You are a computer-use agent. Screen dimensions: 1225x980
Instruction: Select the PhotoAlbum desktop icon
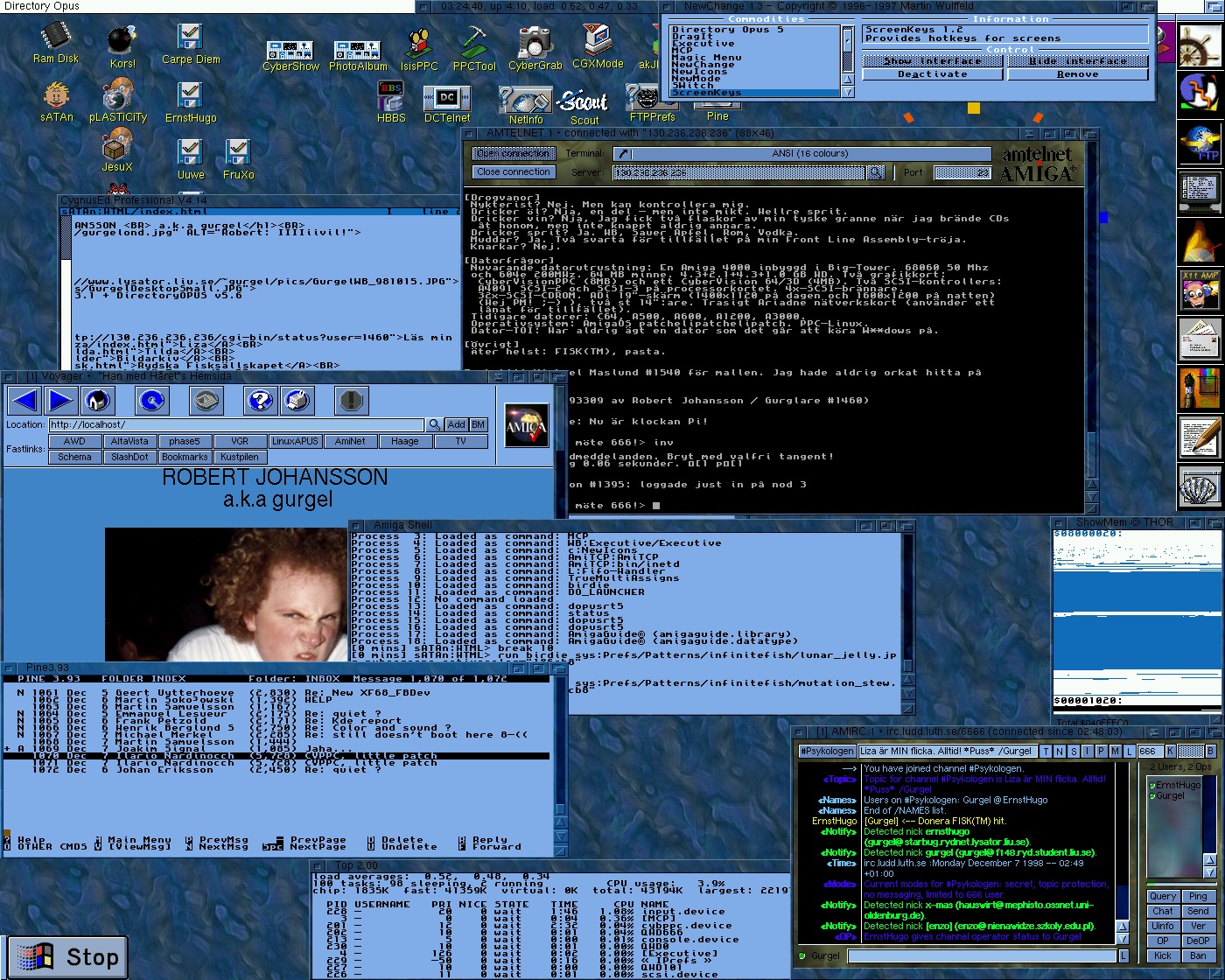(x=358, y=56)
